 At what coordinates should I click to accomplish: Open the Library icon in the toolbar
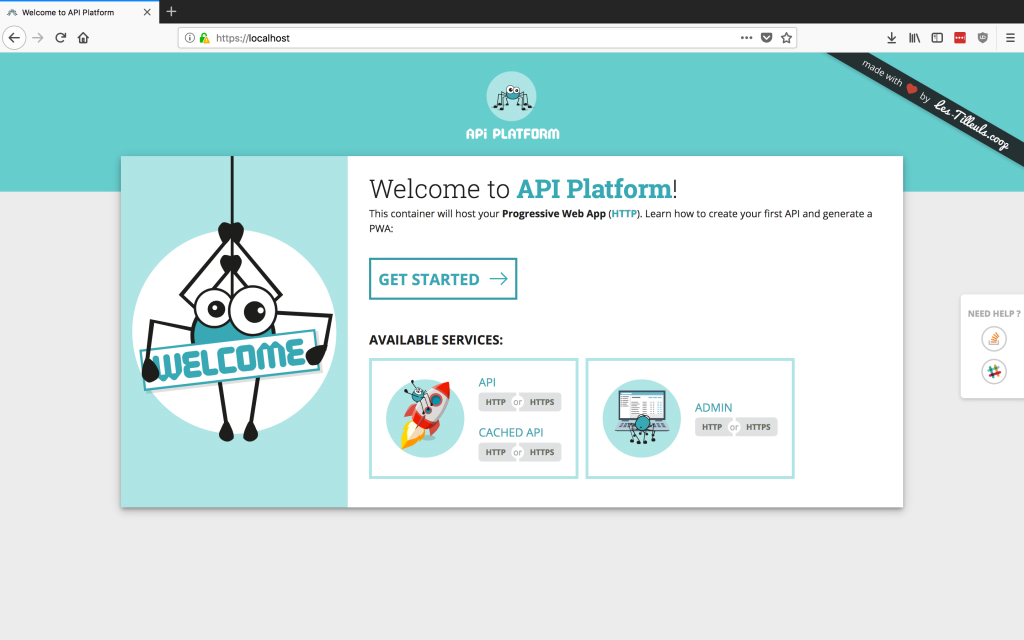[914, 37]
